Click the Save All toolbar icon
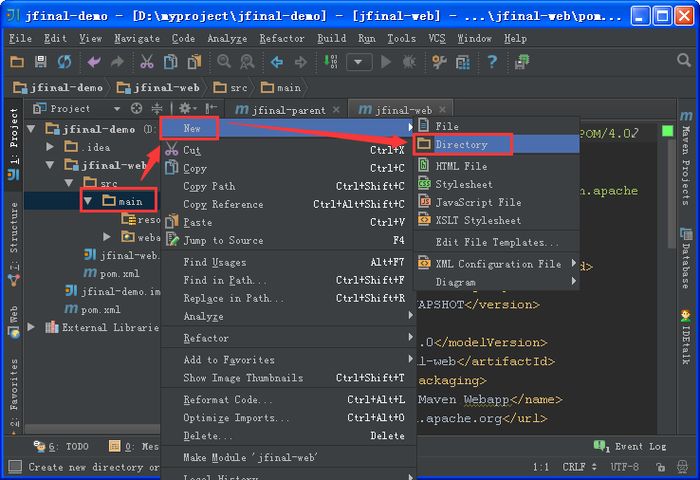This screenshot has height=480, width=700. coord(40,62)
